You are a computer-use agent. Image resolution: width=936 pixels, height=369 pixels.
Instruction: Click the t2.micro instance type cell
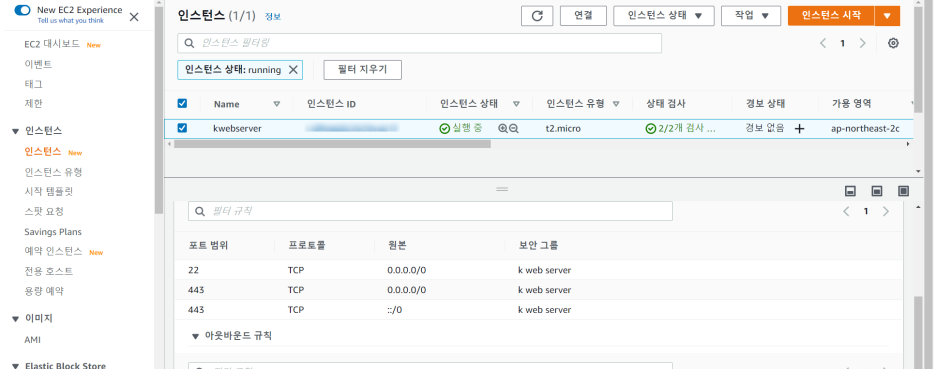[x=563, y=128]
